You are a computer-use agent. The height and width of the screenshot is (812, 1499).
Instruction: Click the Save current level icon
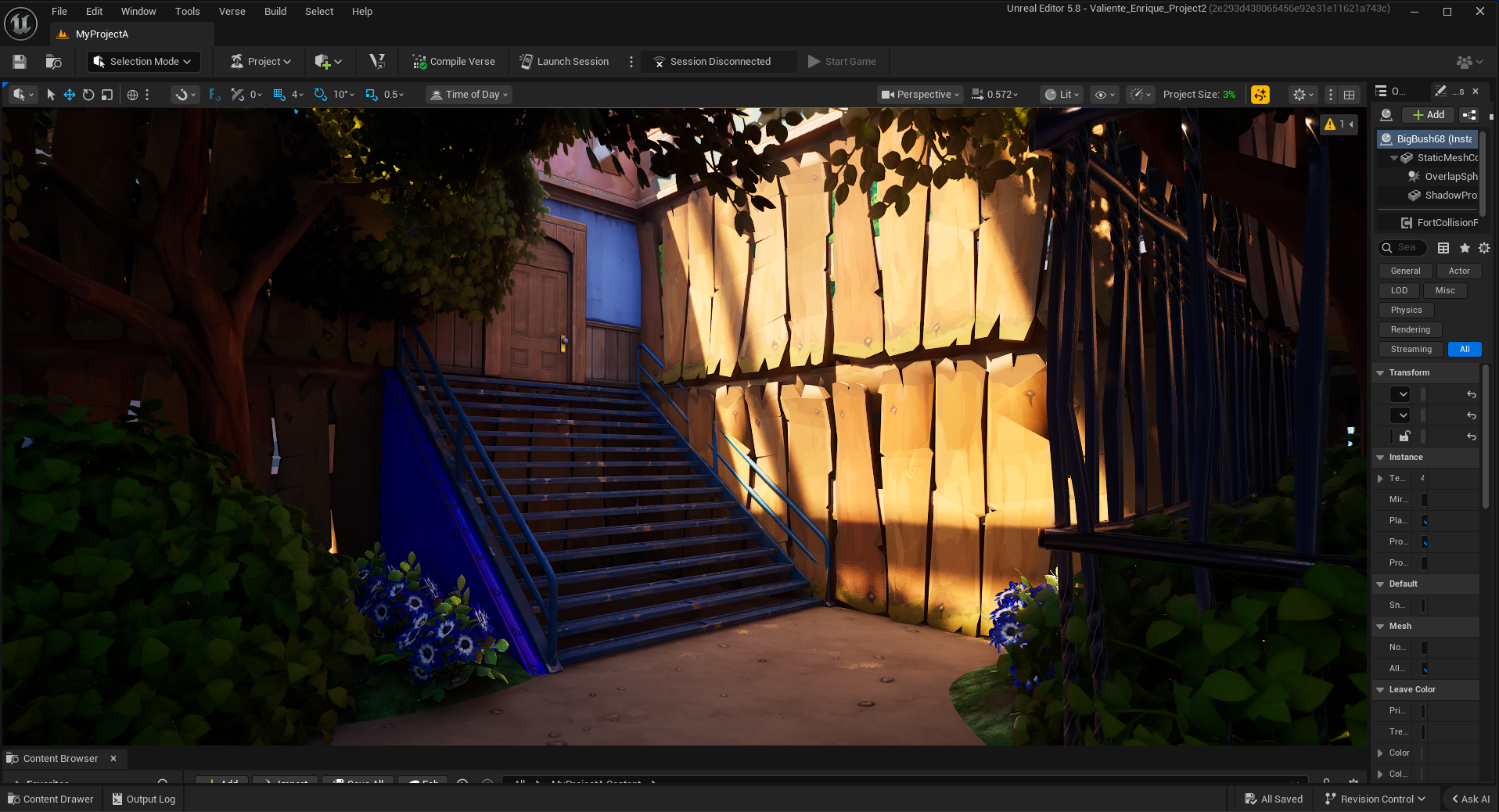[20, 62]
